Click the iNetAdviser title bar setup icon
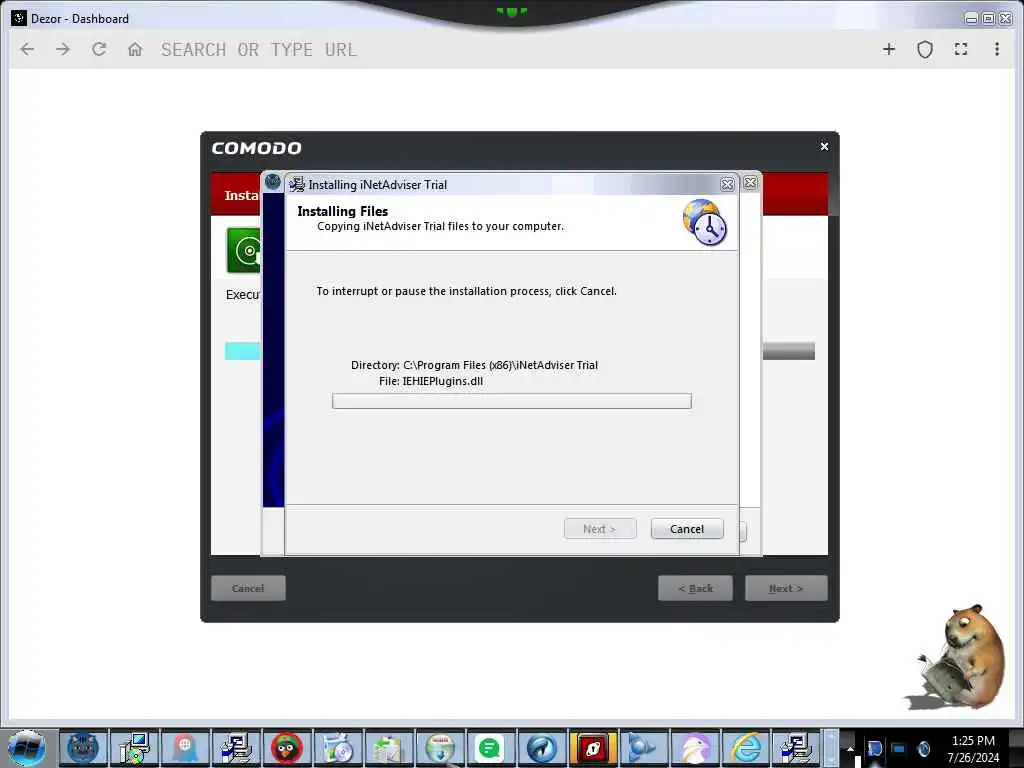 coord(297,185)
